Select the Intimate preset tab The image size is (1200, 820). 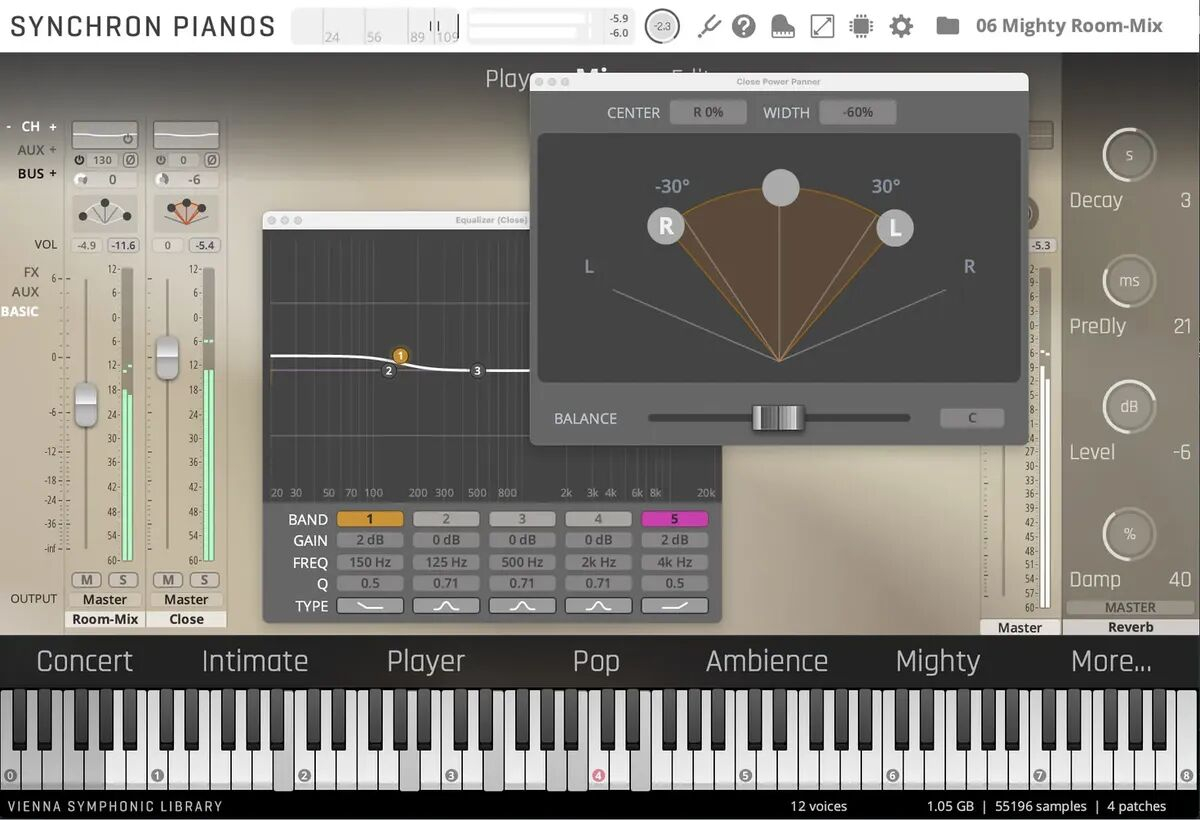[255, 661]
